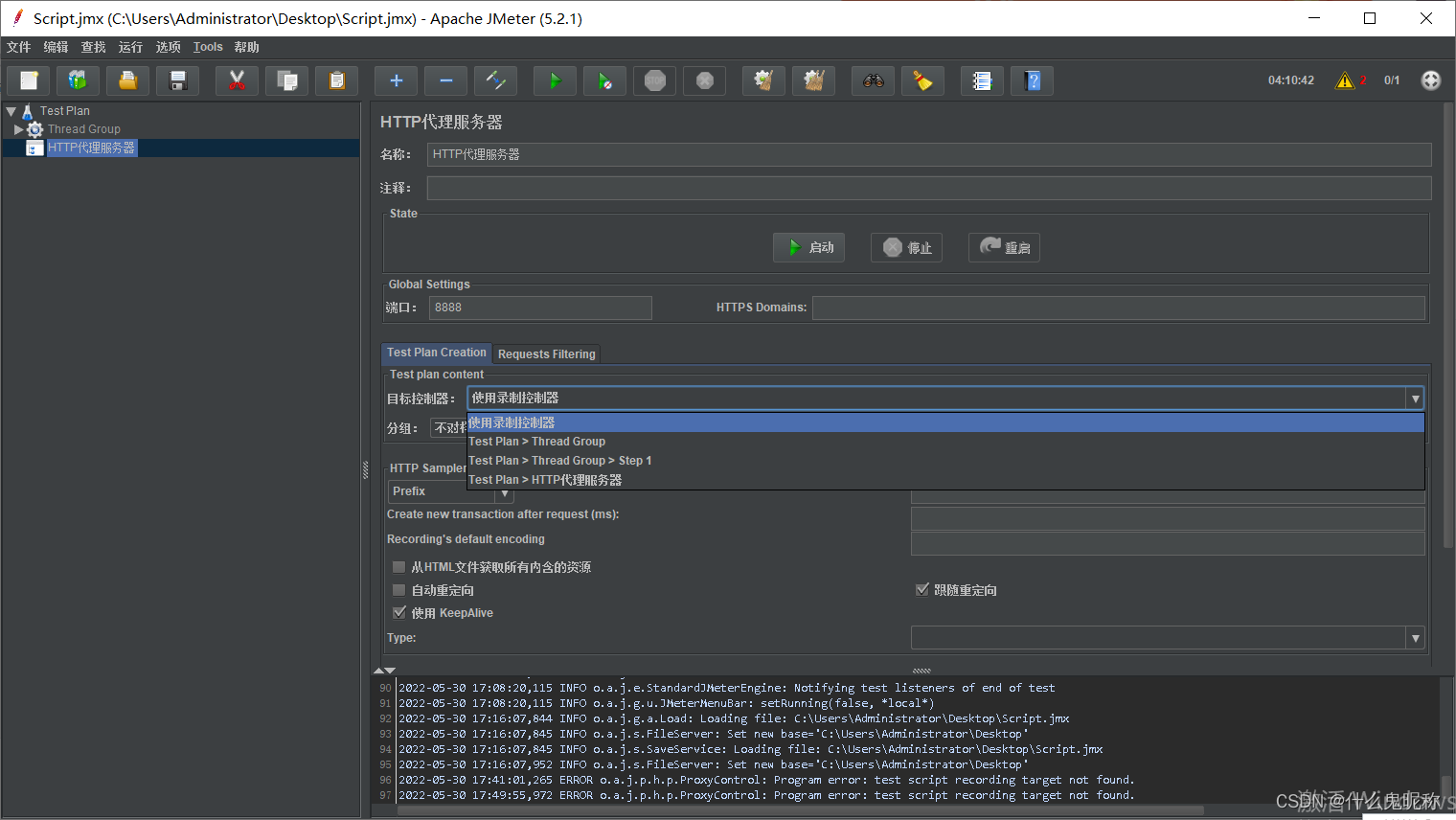
Task: Open the Tools menu
Action: click(x=208, y=47)
